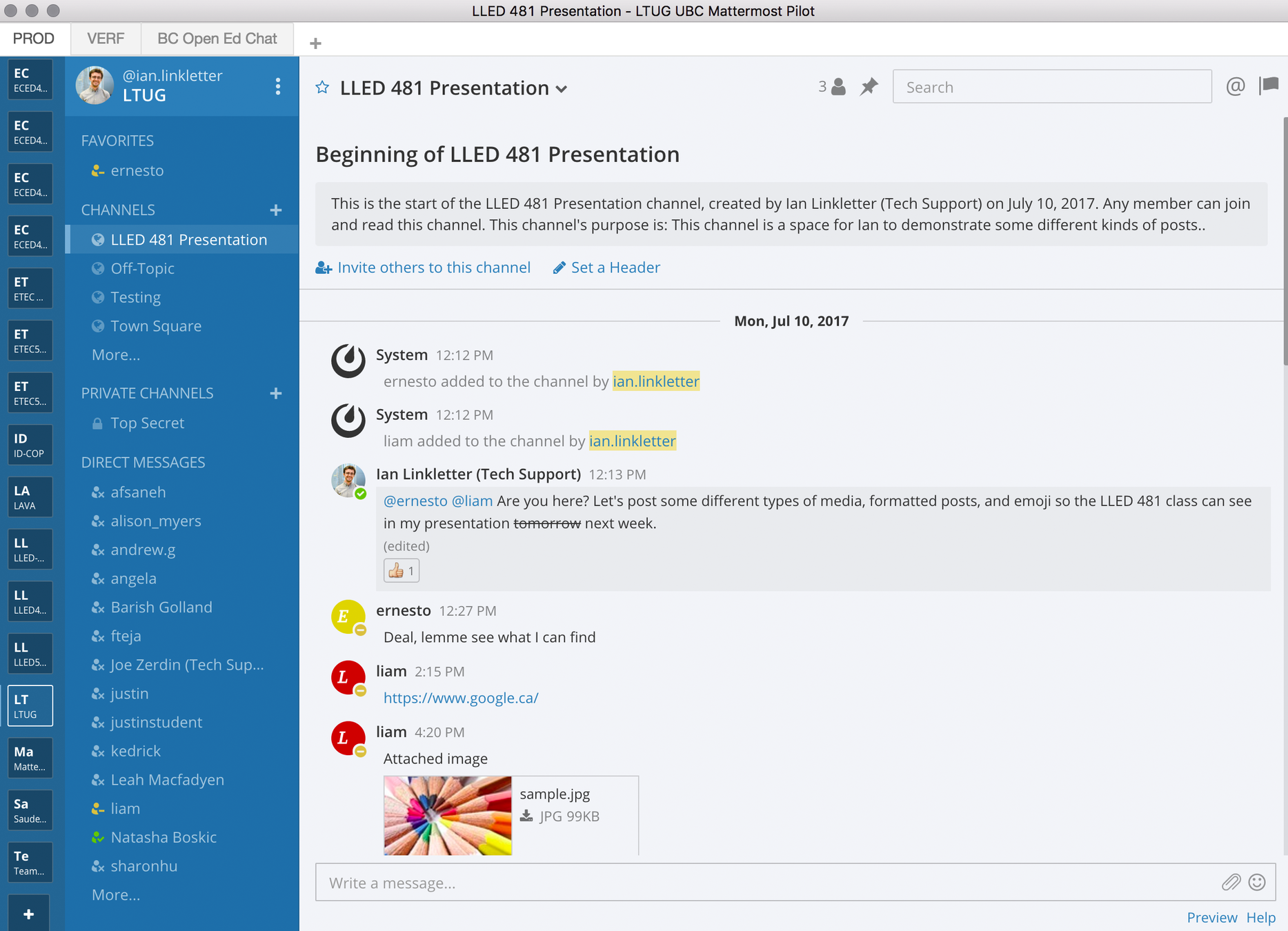Open the Town Square channel
Image resolution: width=1288 pixels, height=931 pixels.
(156, 326)
